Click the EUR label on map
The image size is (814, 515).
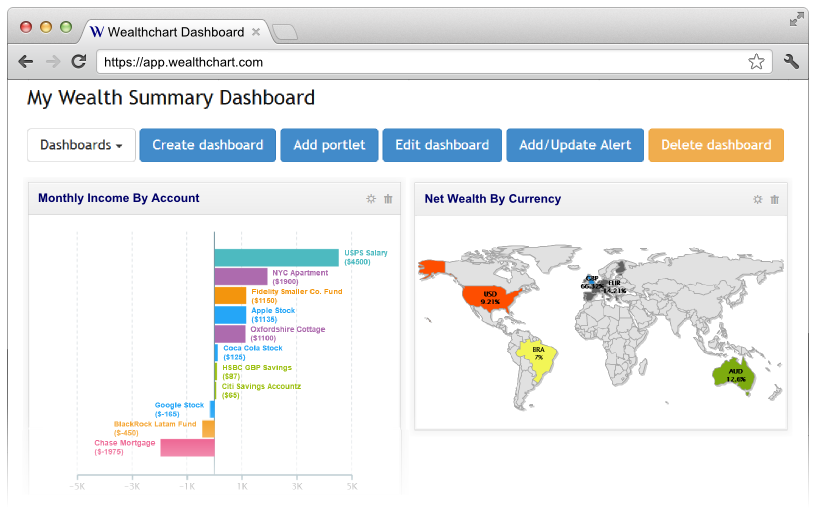point(614,283)
